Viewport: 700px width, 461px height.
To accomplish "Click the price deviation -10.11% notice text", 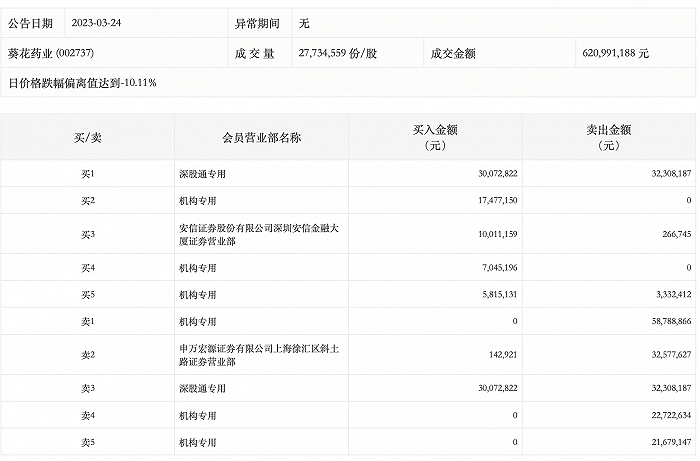I will [x=82, y=81].
